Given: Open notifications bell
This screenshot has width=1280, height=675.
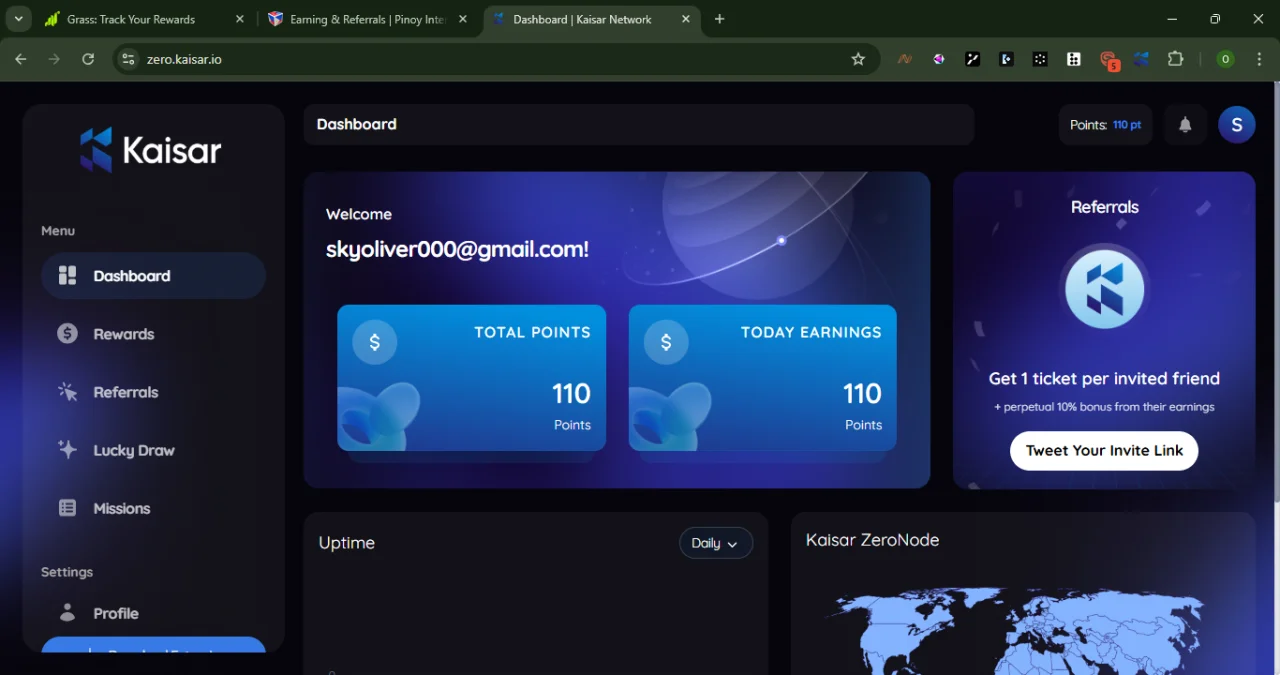Looking at the screenshot, I should tap(1185, 125).
